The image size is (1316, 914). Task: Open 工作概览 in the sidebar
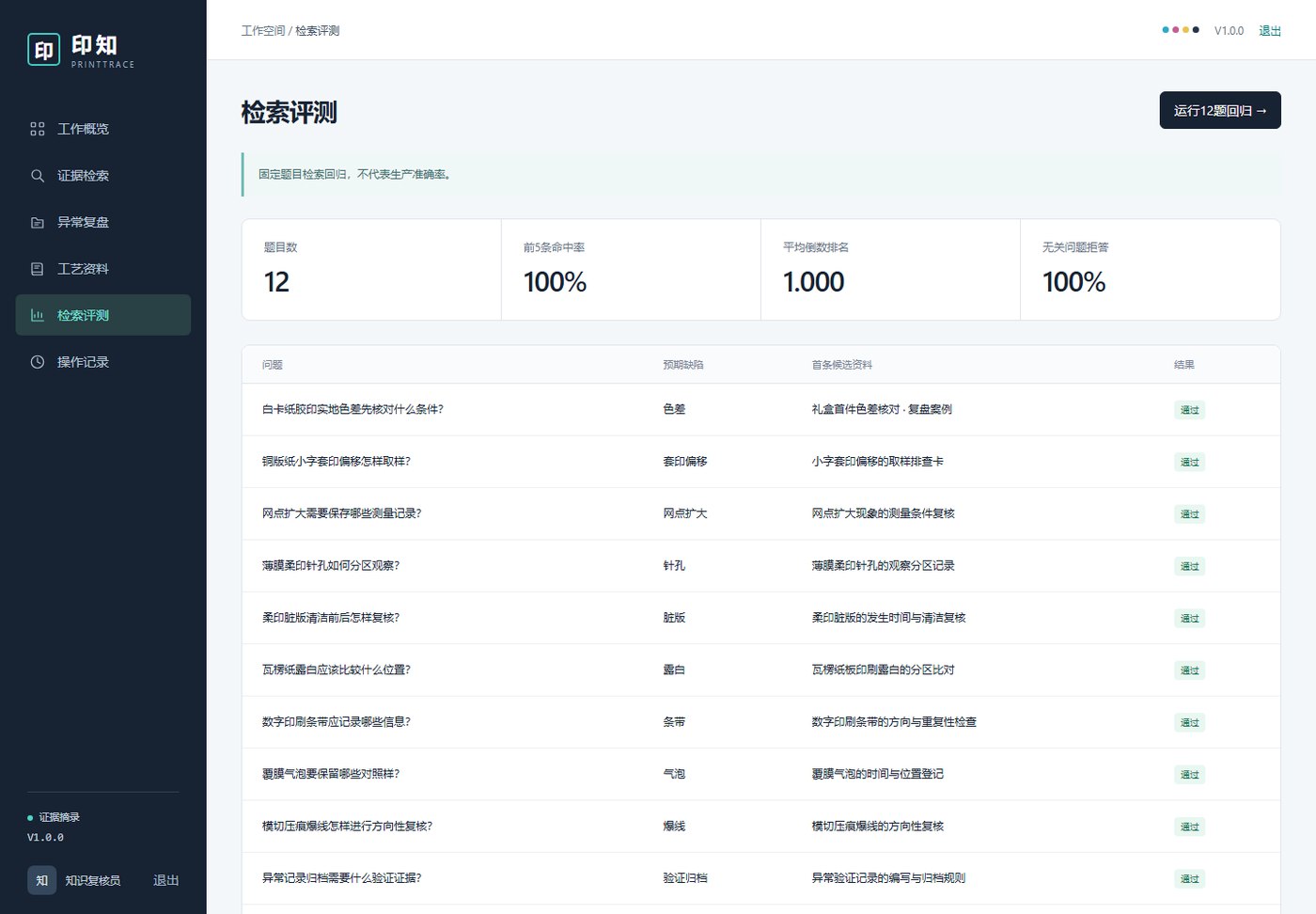[103, 129]
